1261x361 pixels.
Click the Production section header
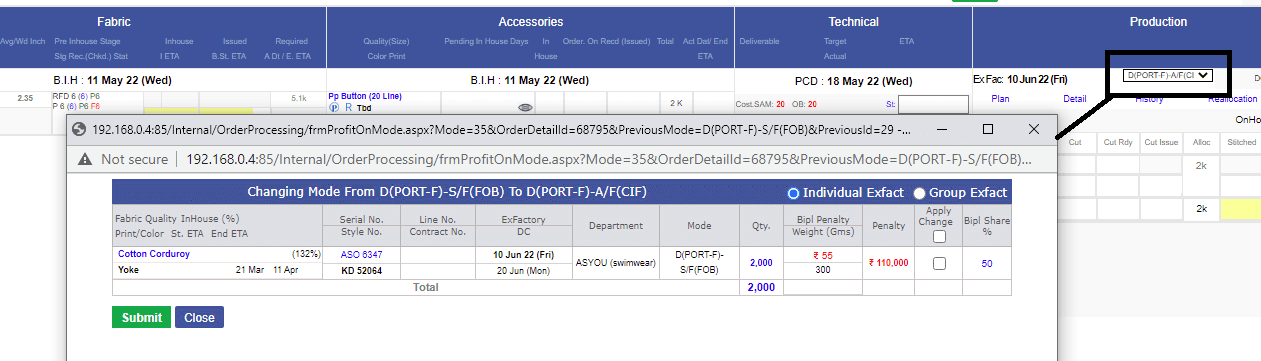1158,21
